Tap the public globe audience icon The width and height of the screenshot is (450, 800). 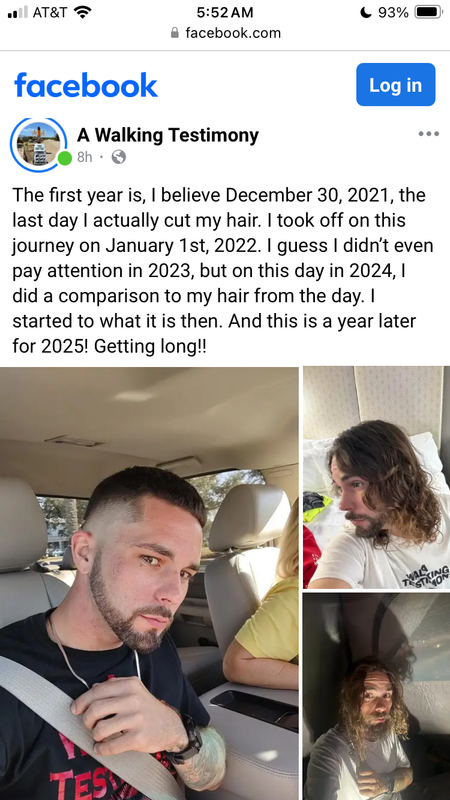pyautogui.click(x=118, y=157)
